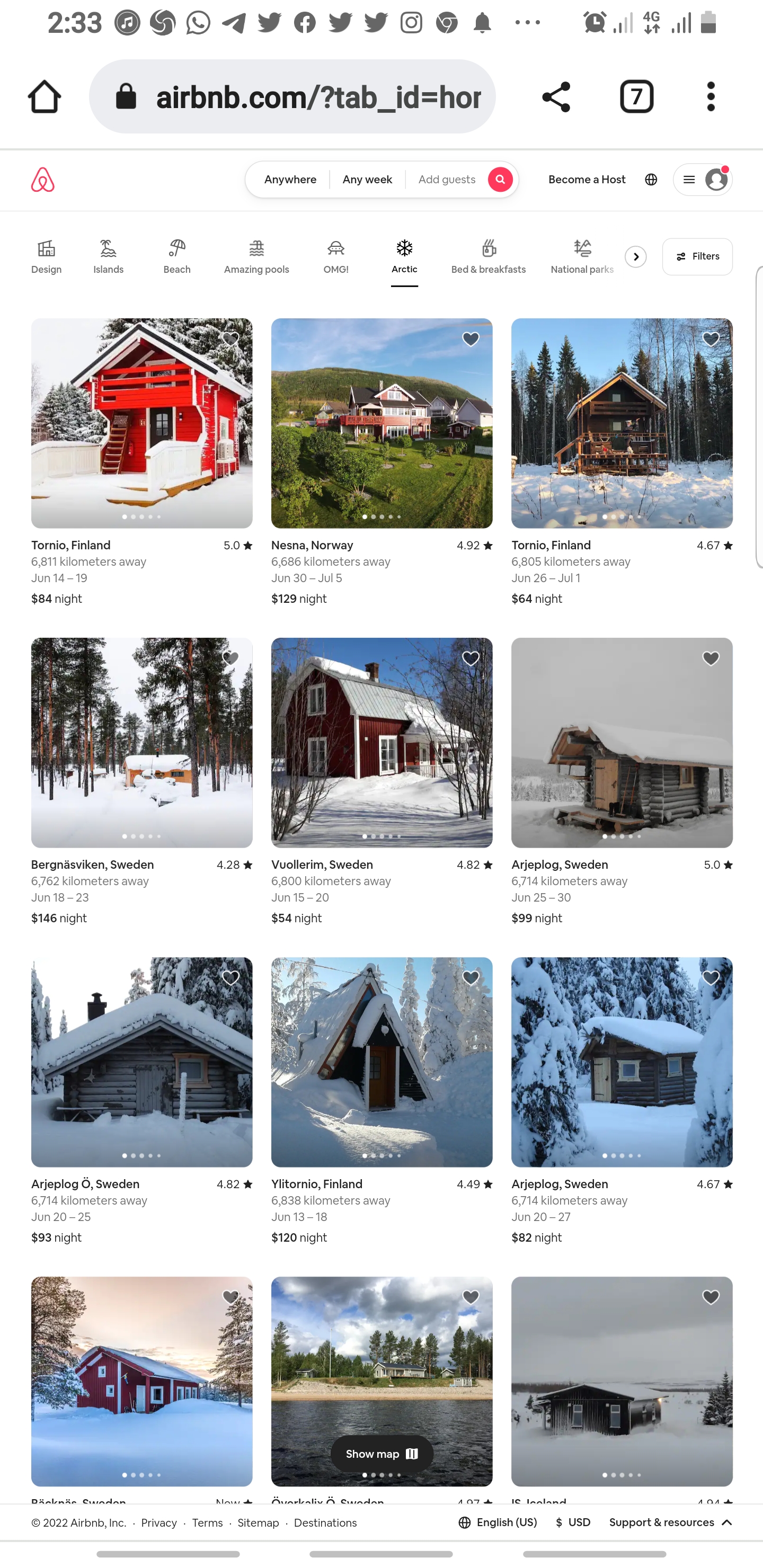
Task: Tap the browser share icon
Action: coord(556,97)
